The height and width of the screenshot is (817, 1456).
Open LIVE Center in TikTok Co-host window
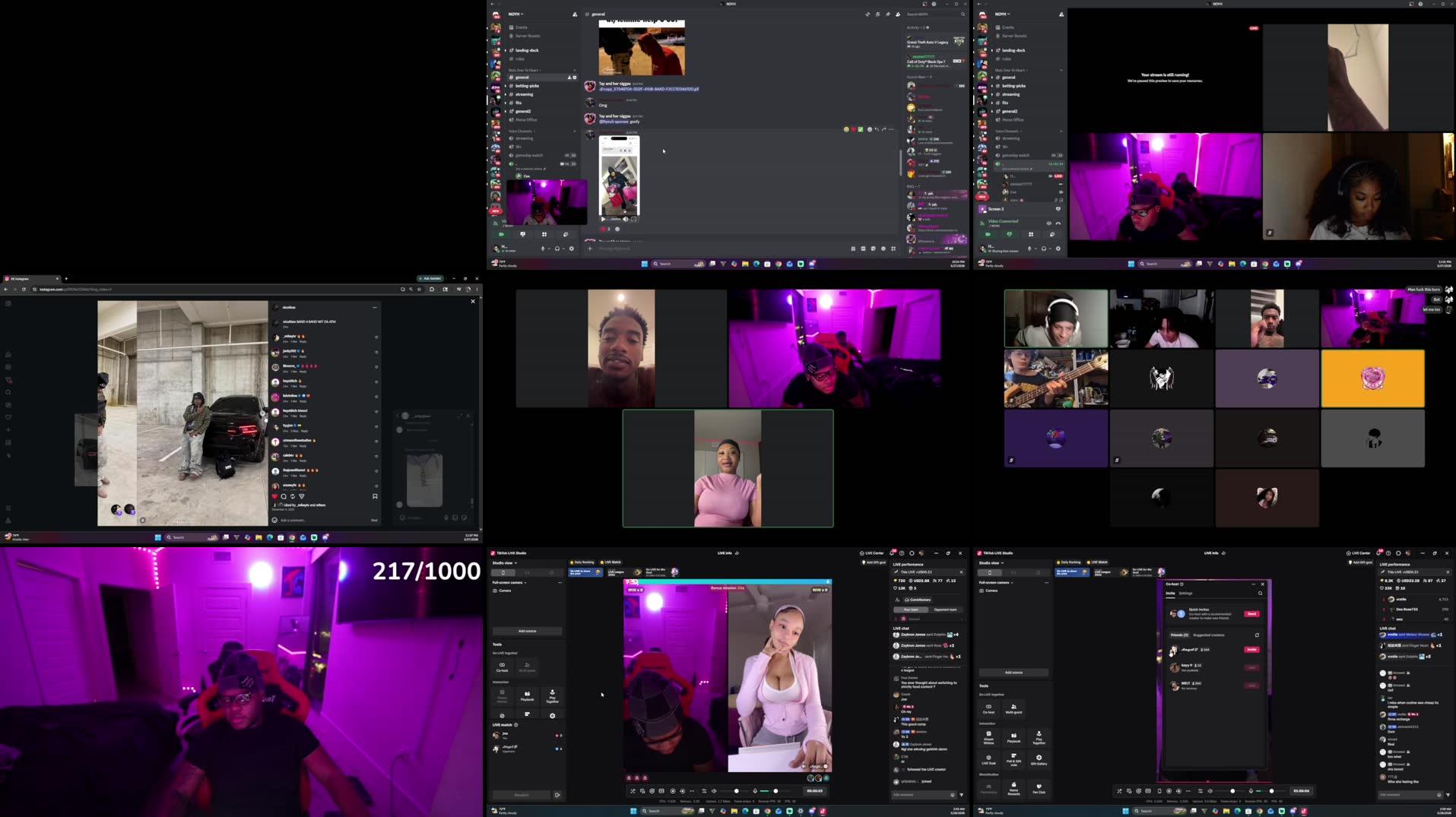[1358, 553]
